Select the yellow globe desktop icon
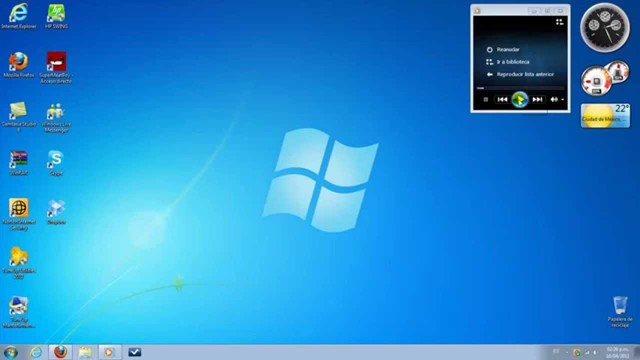 (x=19, y=215)
